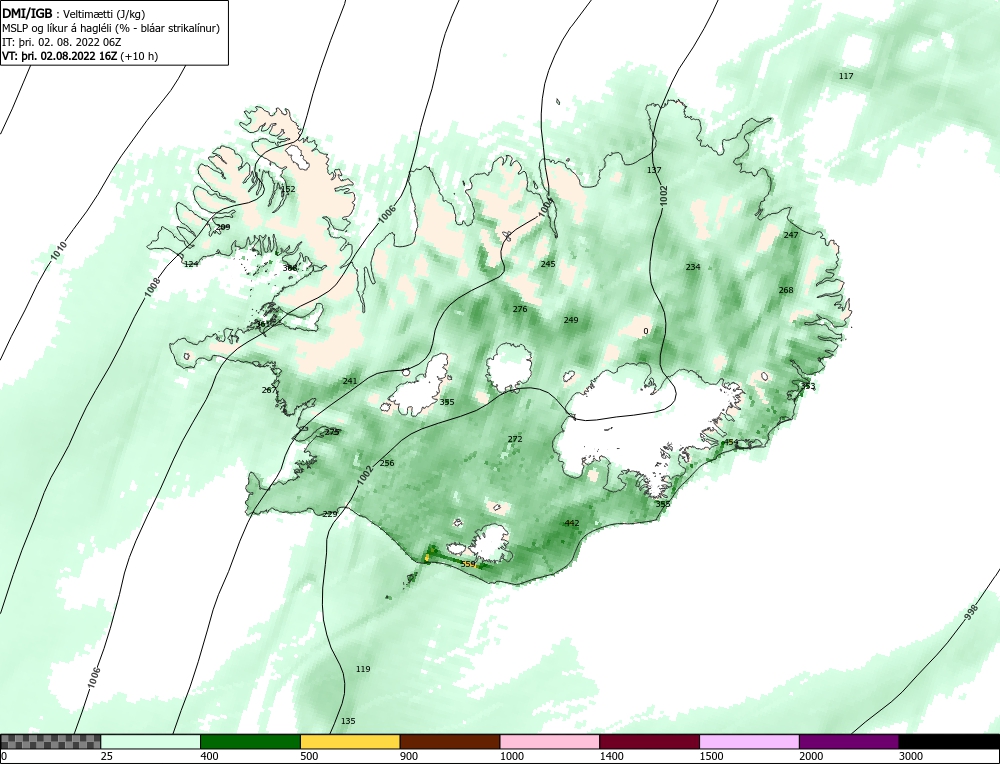Click the '(+10 h)' forecast offset text
The width and height of the screenshot is (1000, 764).
(139, 56)
